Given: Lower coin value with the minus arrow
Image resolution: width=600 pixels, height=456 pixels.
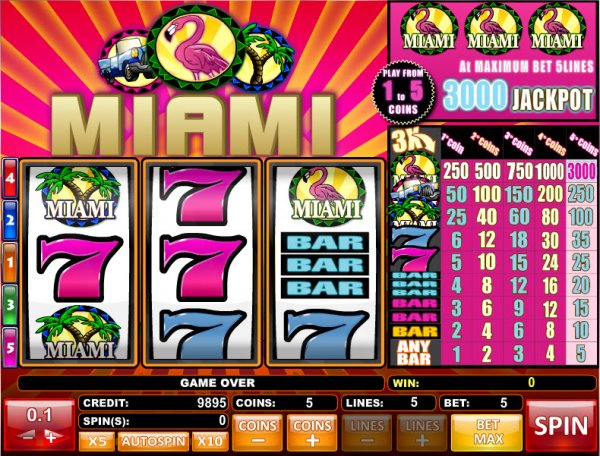Looking at the screenshot, I should pos(26,436).
